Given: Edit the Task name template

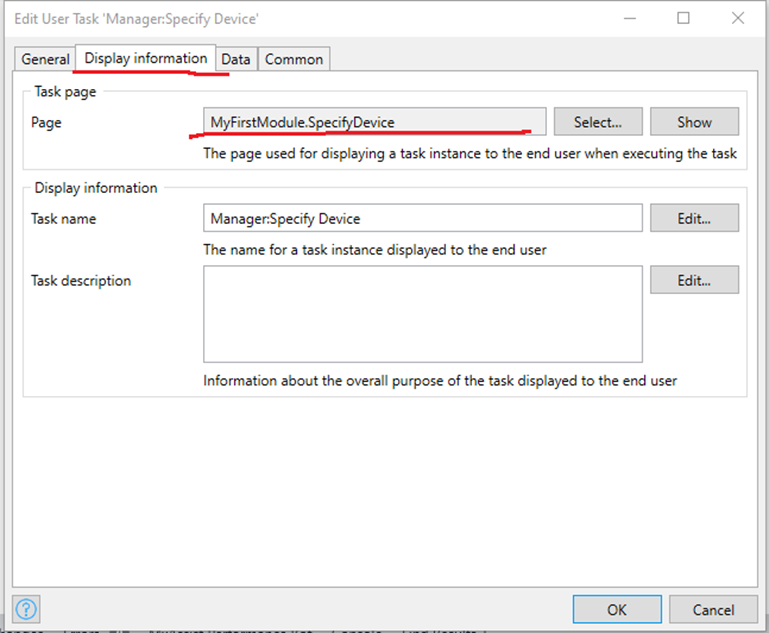Looking at the screenshot, I should (694, 218).
